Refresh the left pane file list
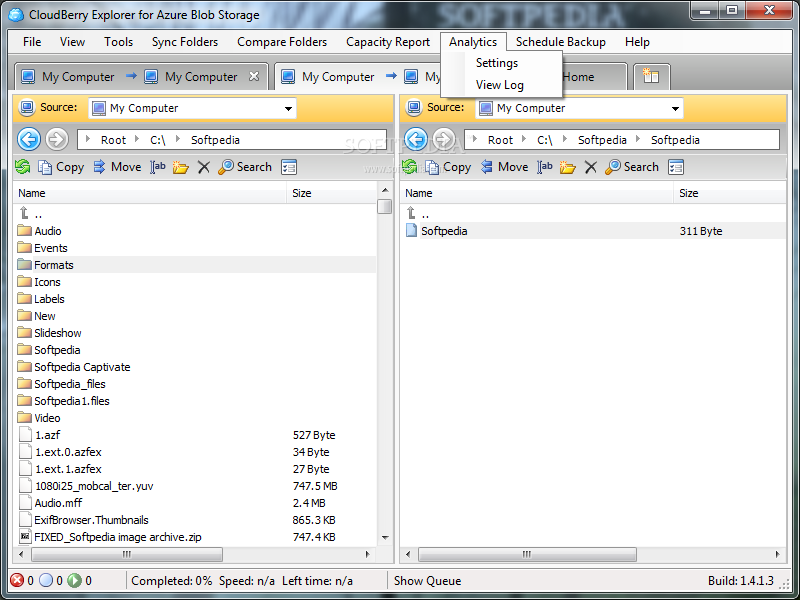 coord(22,167)
